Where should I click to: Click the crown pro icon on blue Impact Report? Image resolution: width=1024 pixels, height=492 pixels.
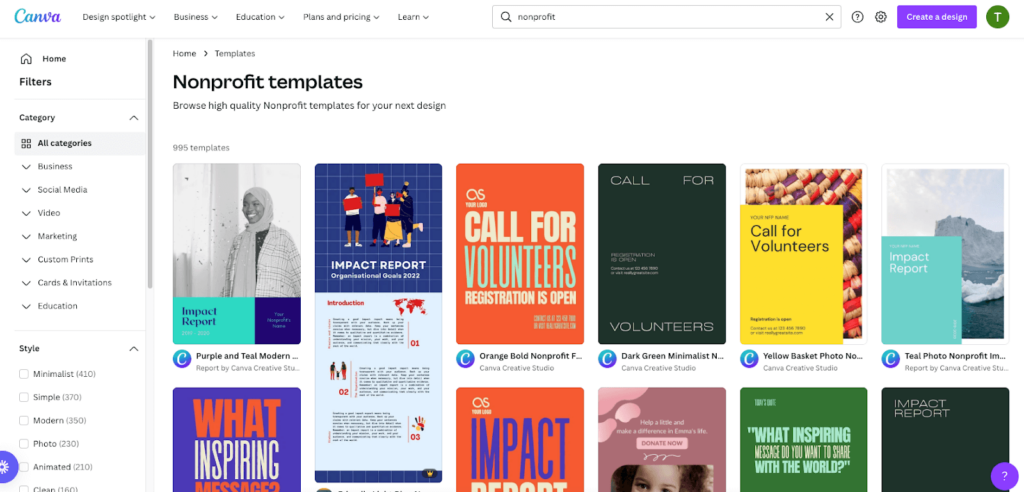coord(429,473)
